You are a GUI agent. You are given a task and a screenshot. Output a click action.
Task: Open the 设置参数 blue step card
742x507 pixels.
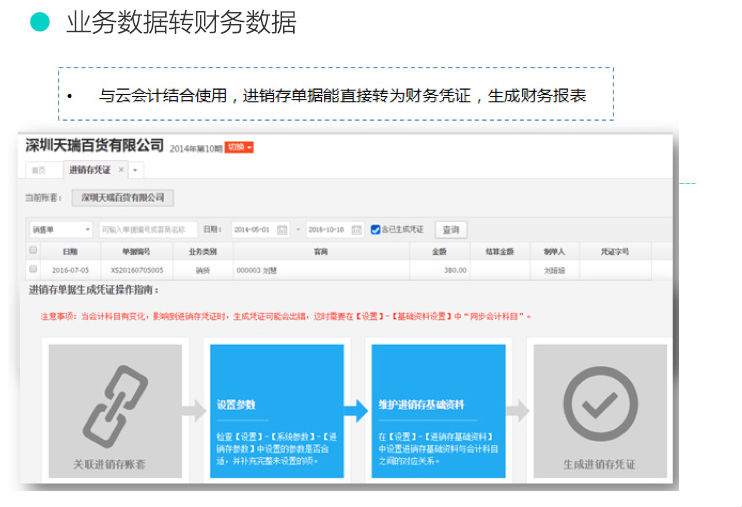click(273, 410)
